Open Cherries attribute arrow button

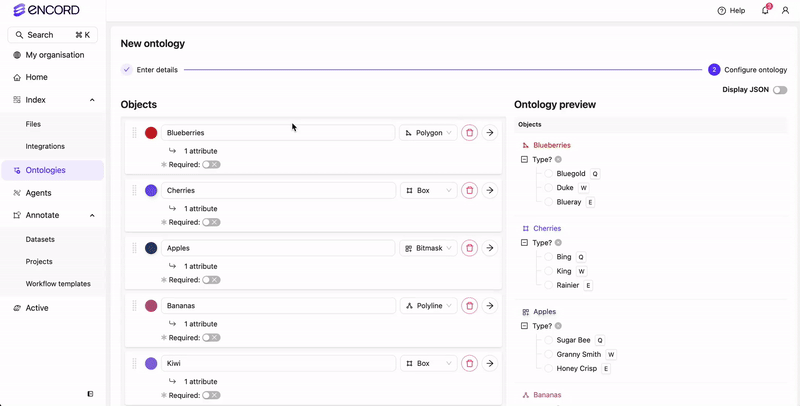pyautogui.click(x=490, y=190)
